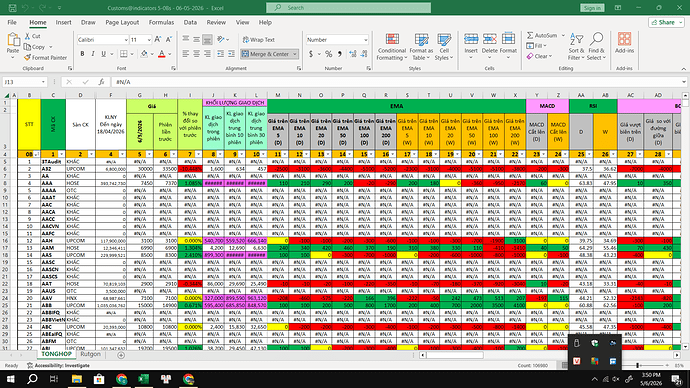Click Accessibility: Investigate in status bar
The width and height of the screenshot is (690, 388).
[x=58, y=366]
